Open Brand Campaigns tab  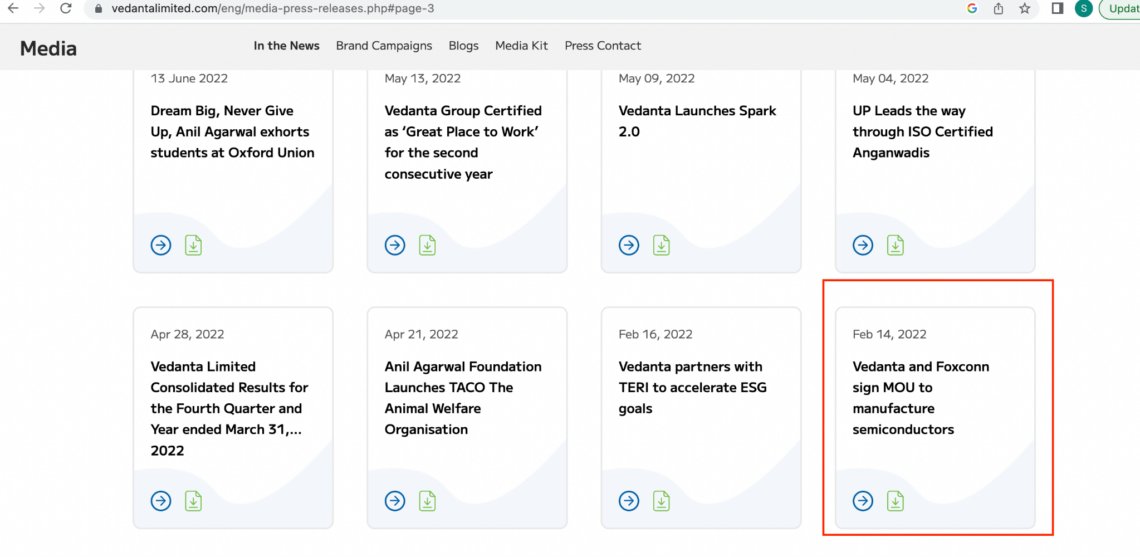(x=384, y=46)
